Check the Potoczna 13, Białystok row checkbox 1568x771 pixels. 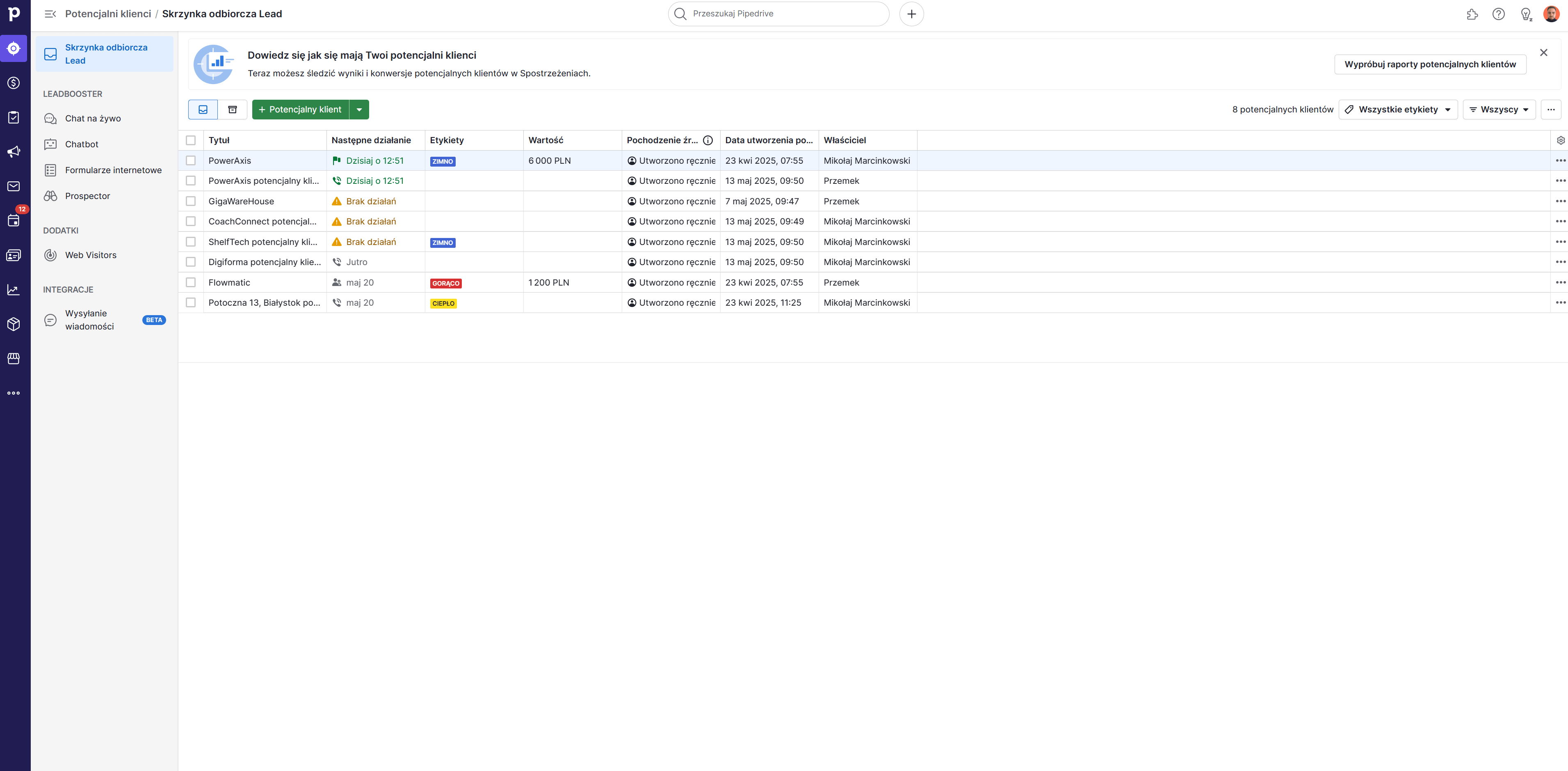pyautogui.click(x=191, y=303)
